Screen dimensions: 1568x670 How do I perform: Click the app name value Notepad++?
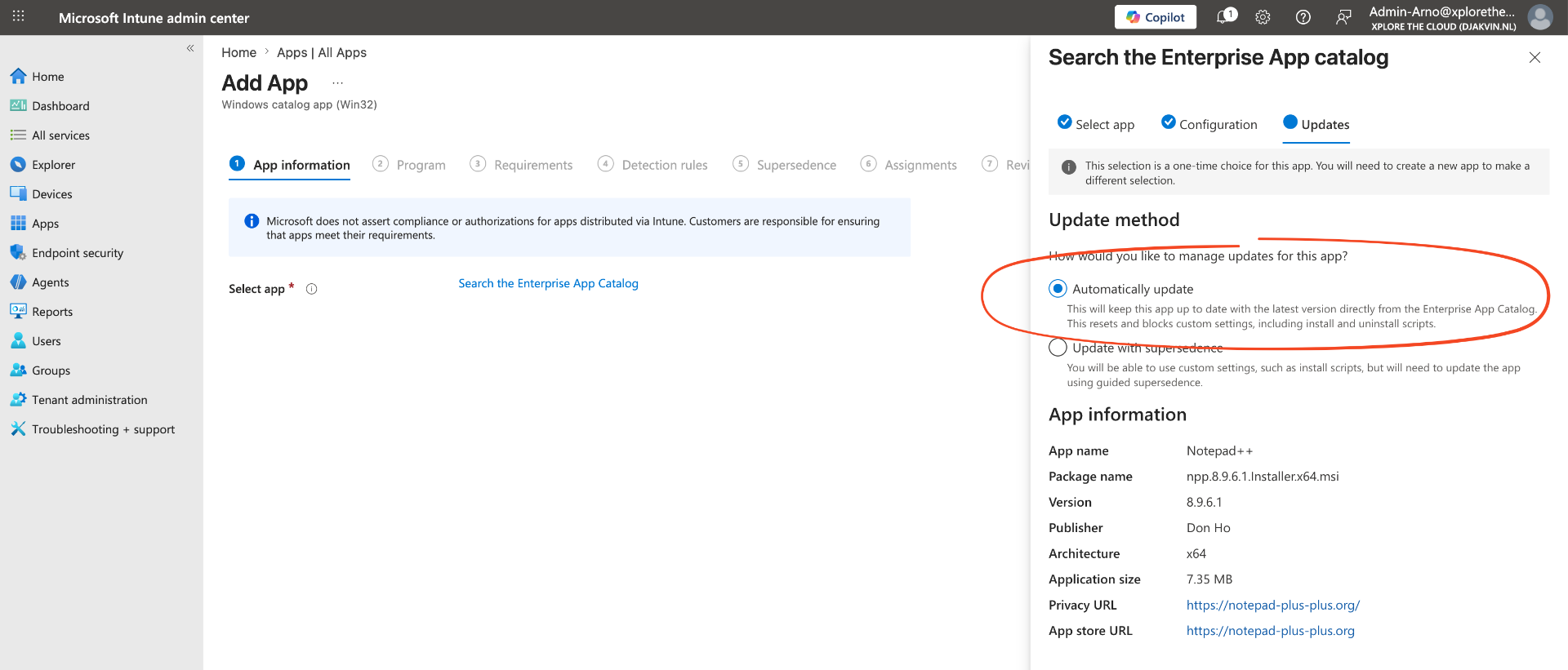coord(1219,450)
